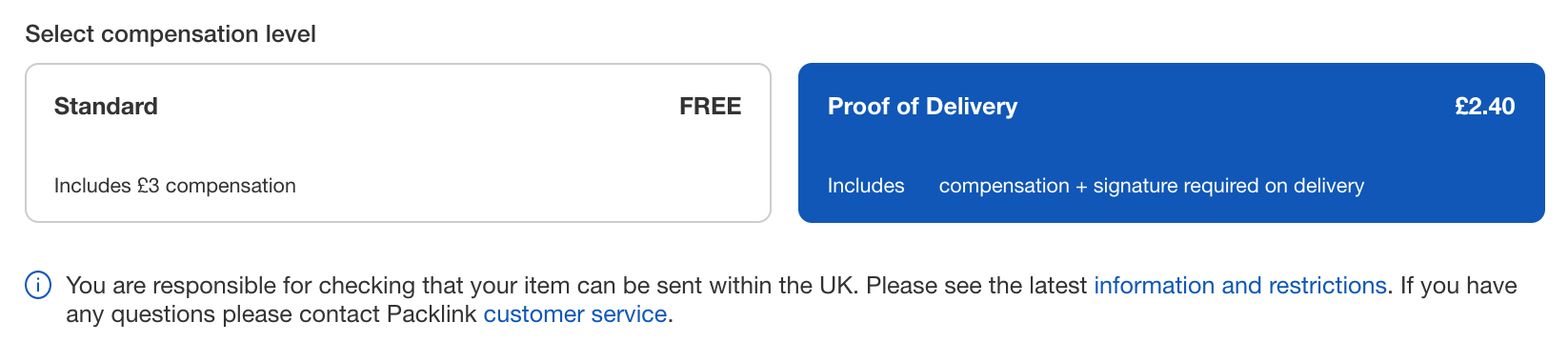Open the Packlink customer service link

click(575, 314)
